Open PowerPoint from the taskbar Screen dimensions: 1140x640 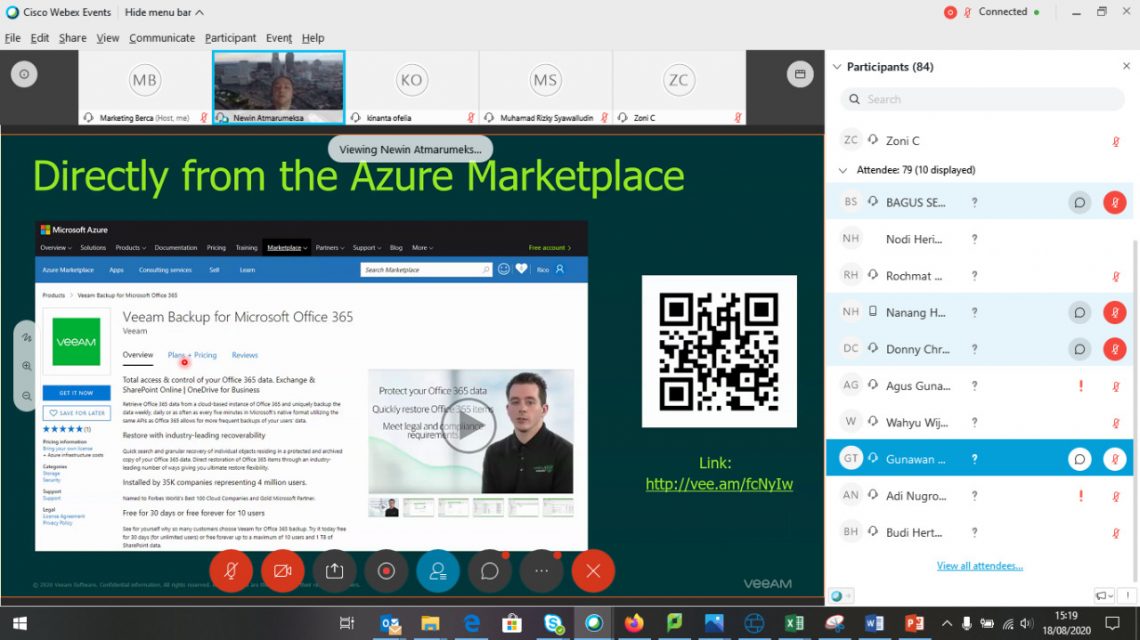pos(914,623)
